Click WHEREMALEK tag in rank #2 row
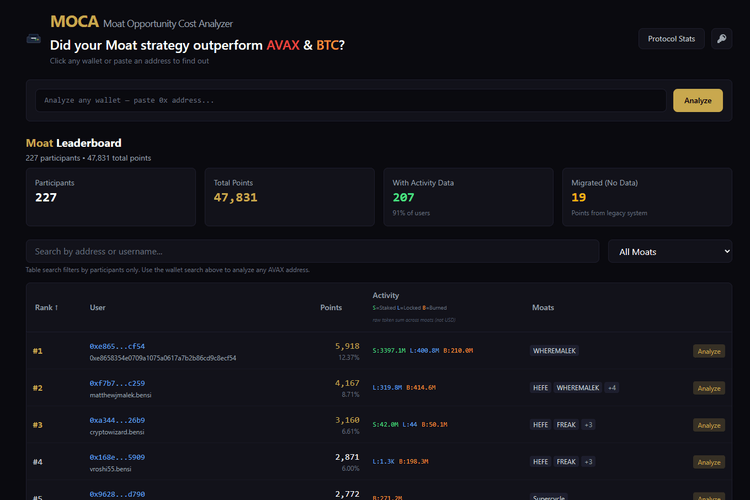The image size is (750, 500). coord(578,388)
